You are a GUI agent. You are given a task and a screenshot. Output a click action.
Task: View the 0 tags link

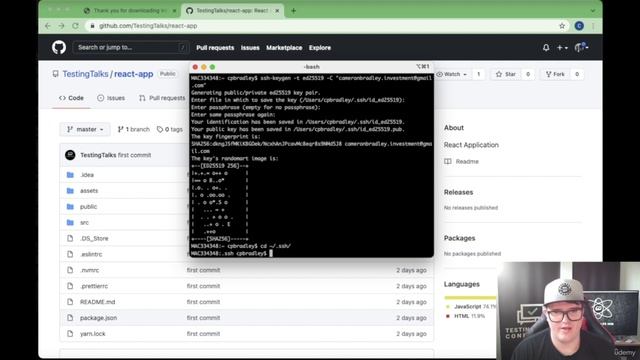point(170,129)
